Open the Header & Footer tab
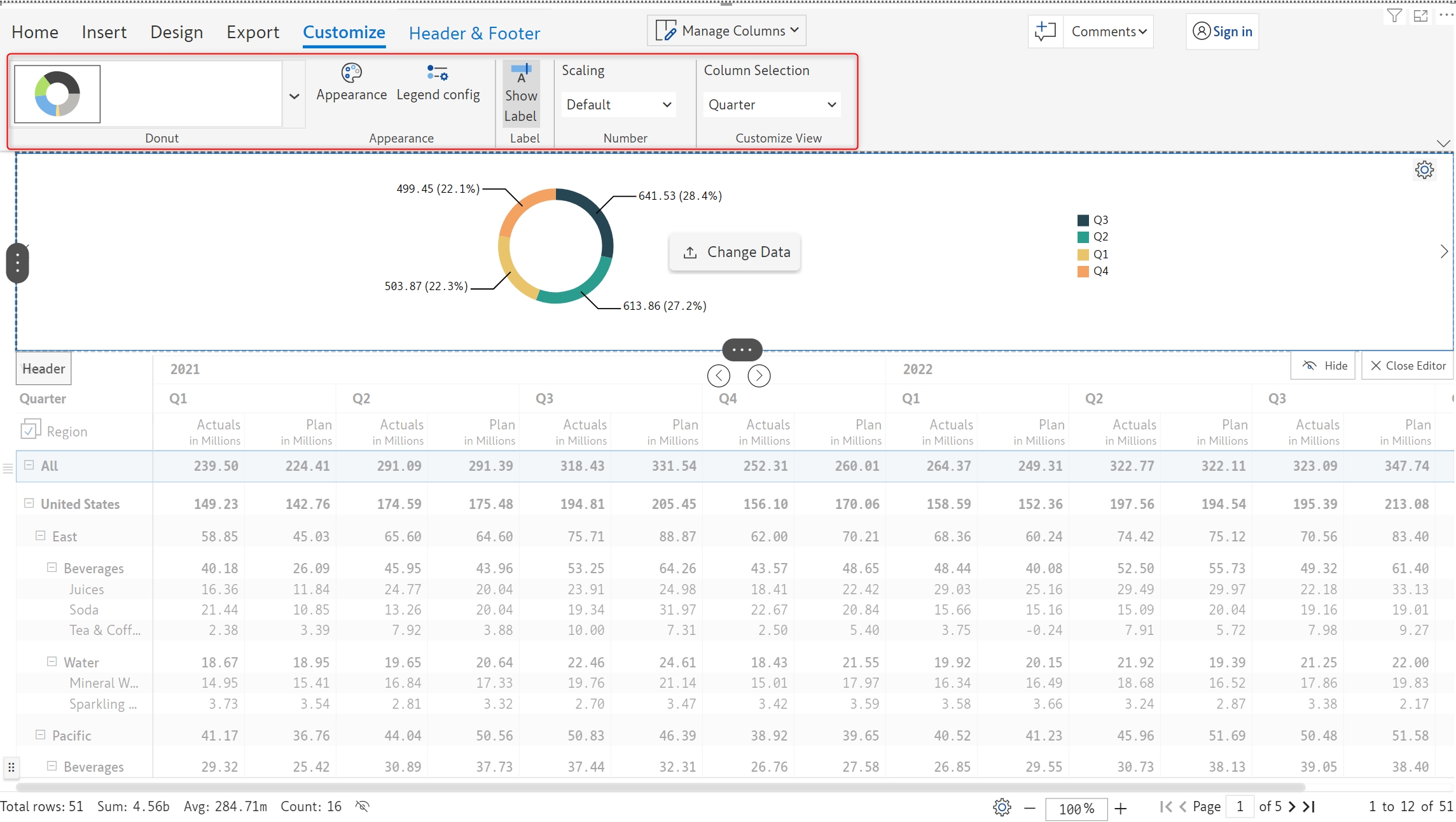 [x=474, y=34]
